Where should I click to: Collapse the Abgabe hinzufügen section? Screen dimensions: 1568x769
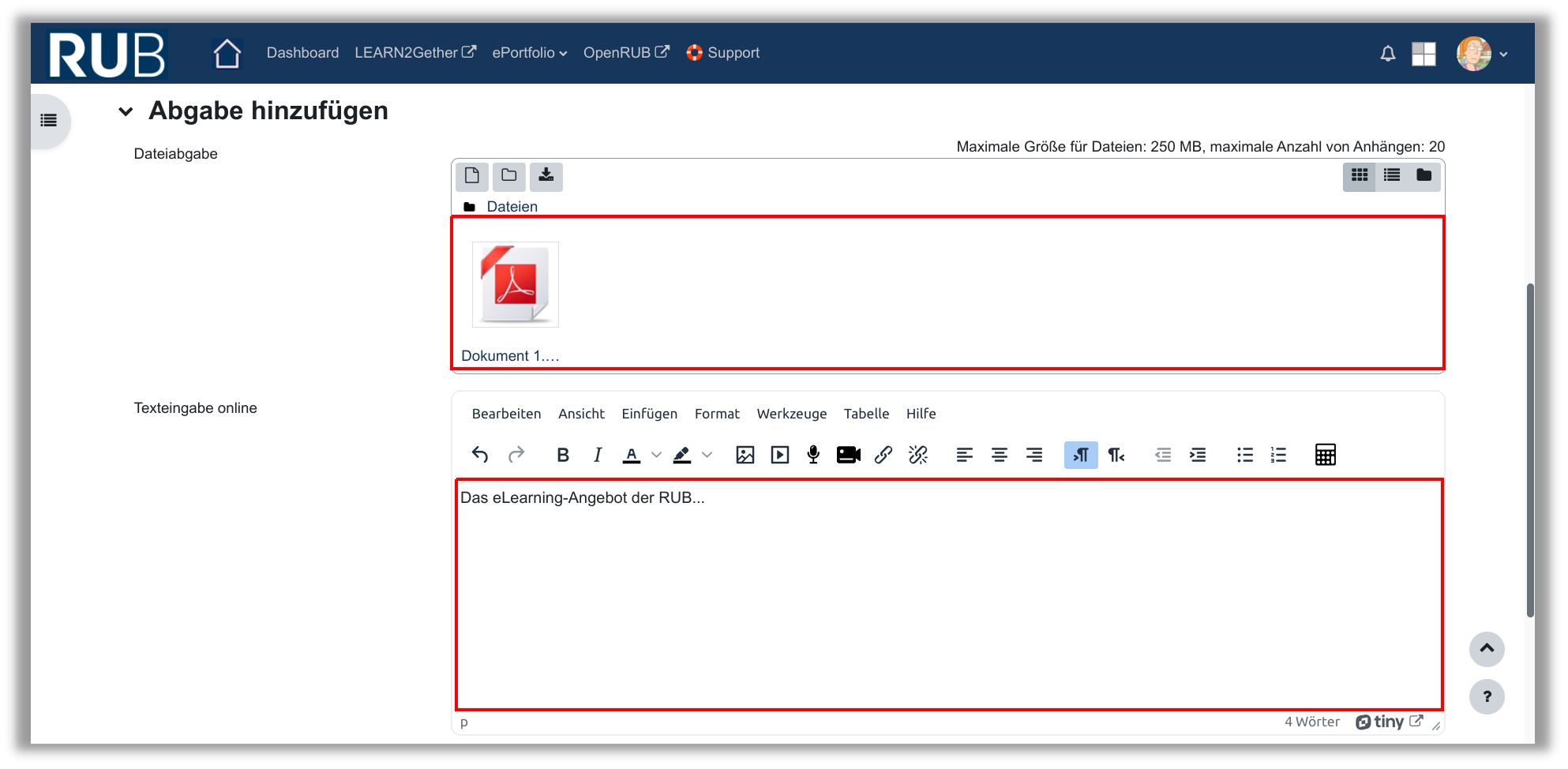(x=126, y=111)
